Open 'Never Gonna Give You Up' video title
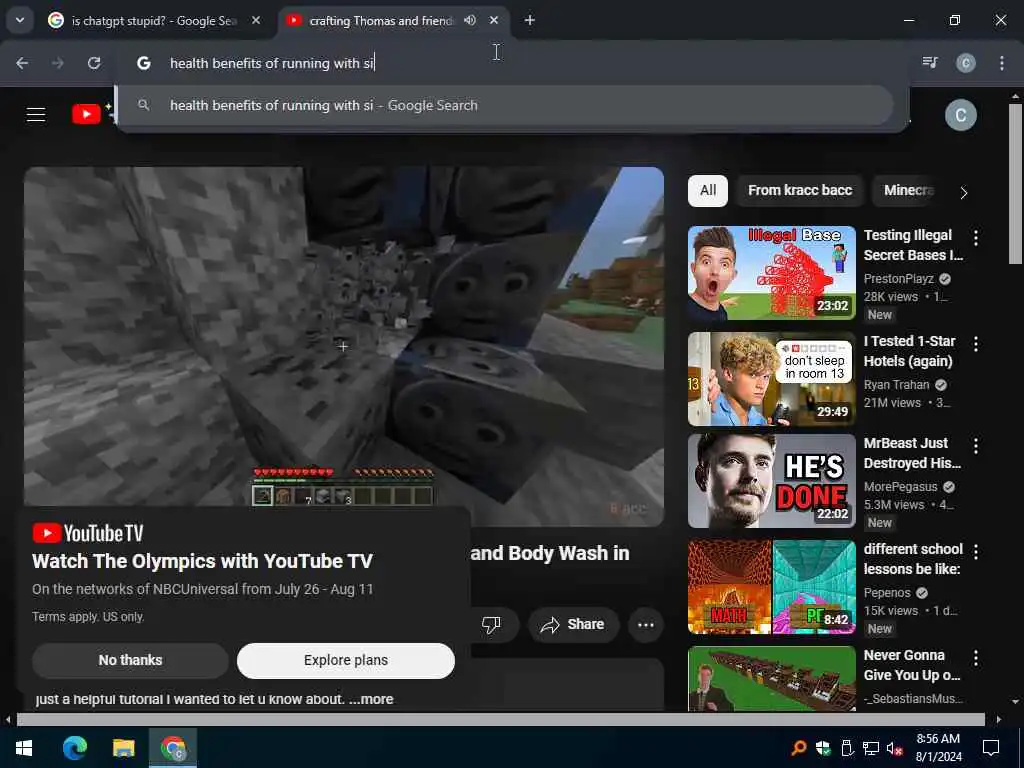1024x768 pixels. [x=912, y=665]
